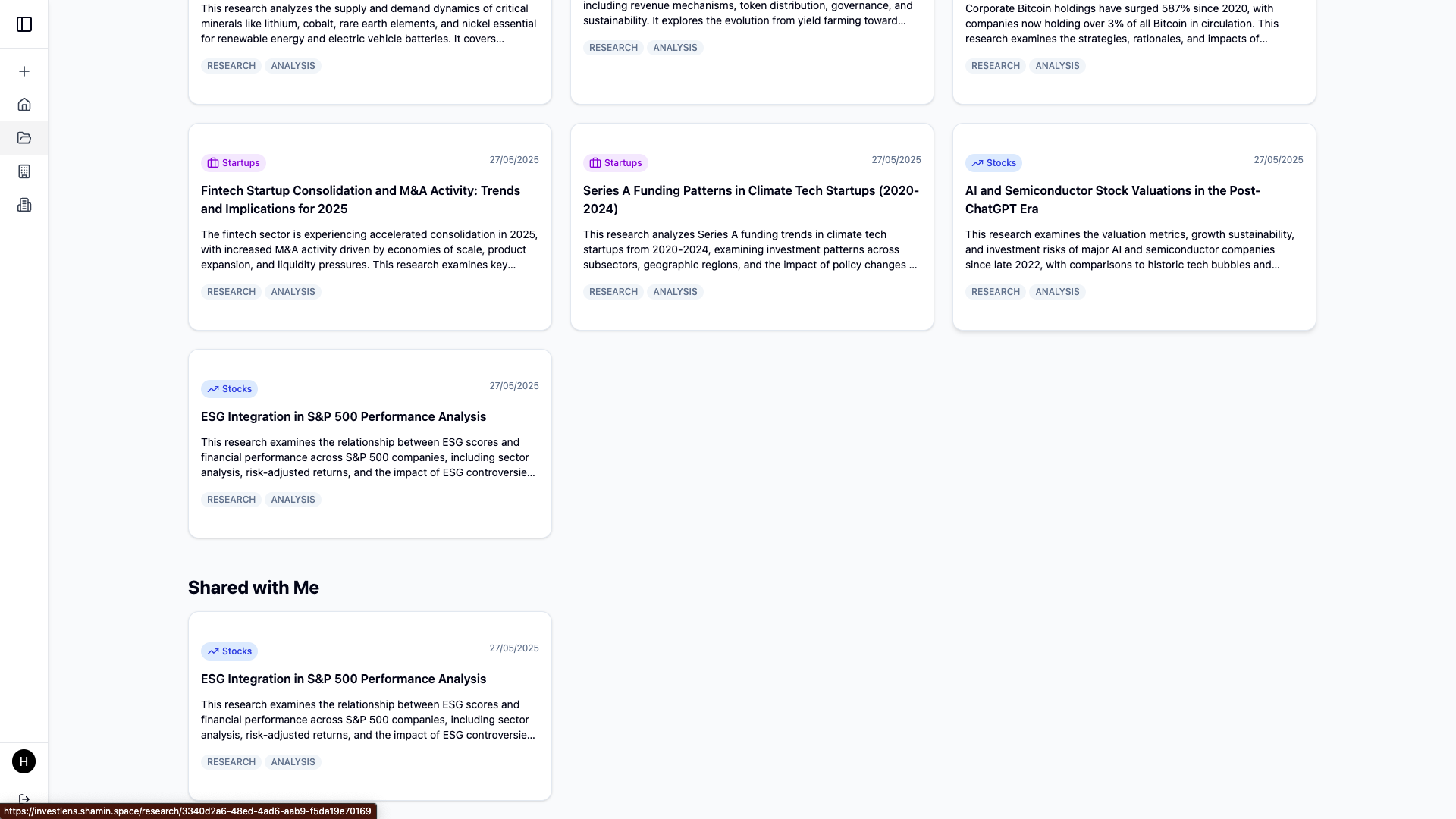Click the logout arrow icon

pyautogui.click(x=24, y=799)
